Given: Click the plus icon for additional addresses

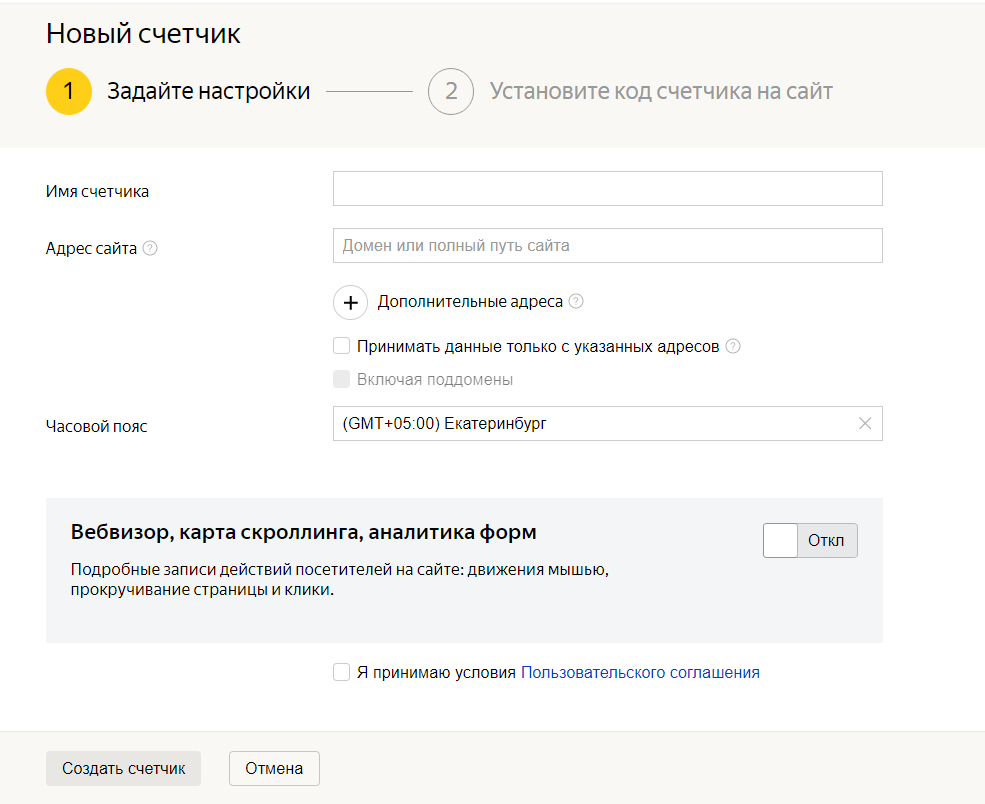Looking at the screenshot, I should 350,302.
